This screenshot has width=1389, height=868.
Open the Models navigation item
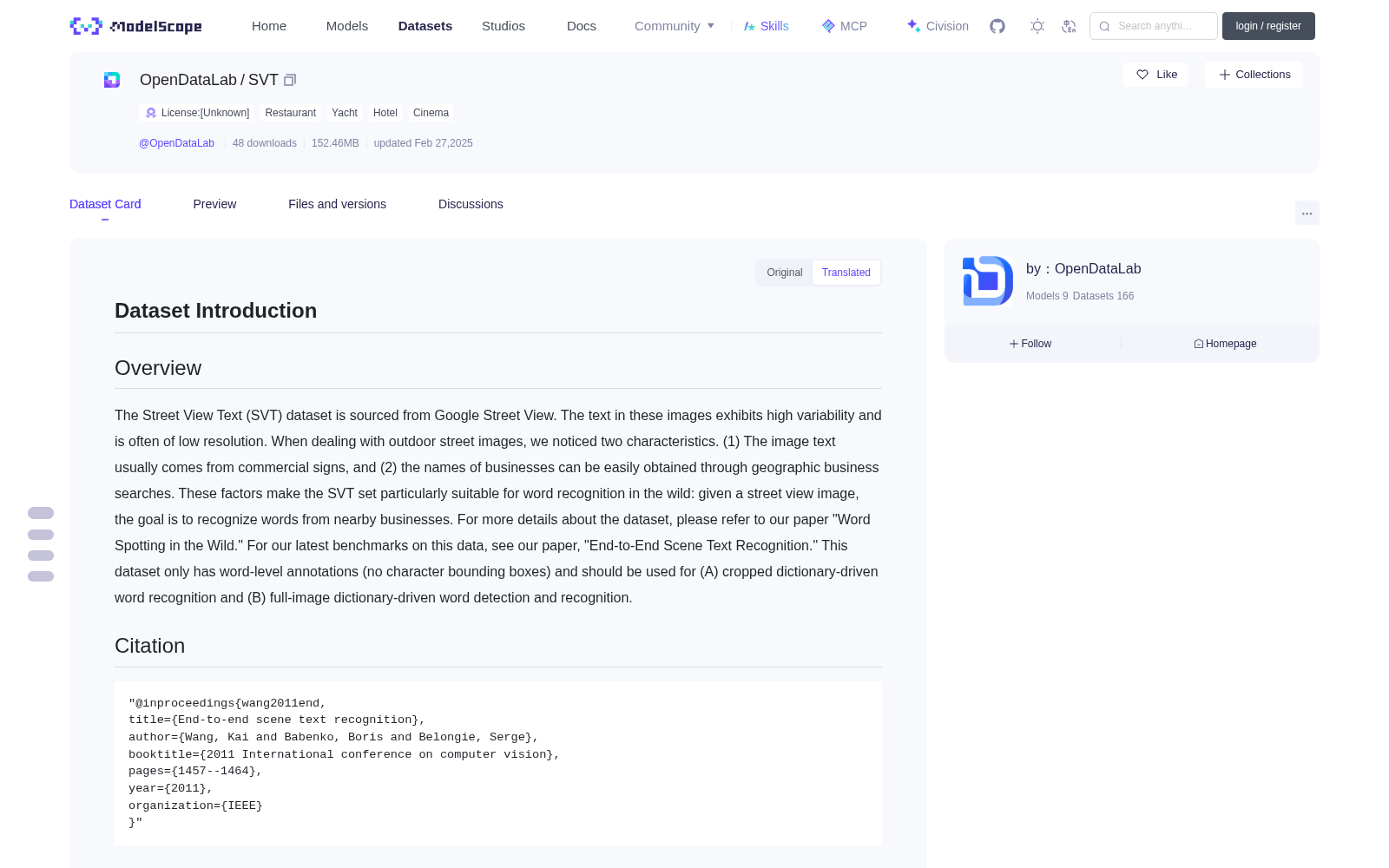coord(347,26)
